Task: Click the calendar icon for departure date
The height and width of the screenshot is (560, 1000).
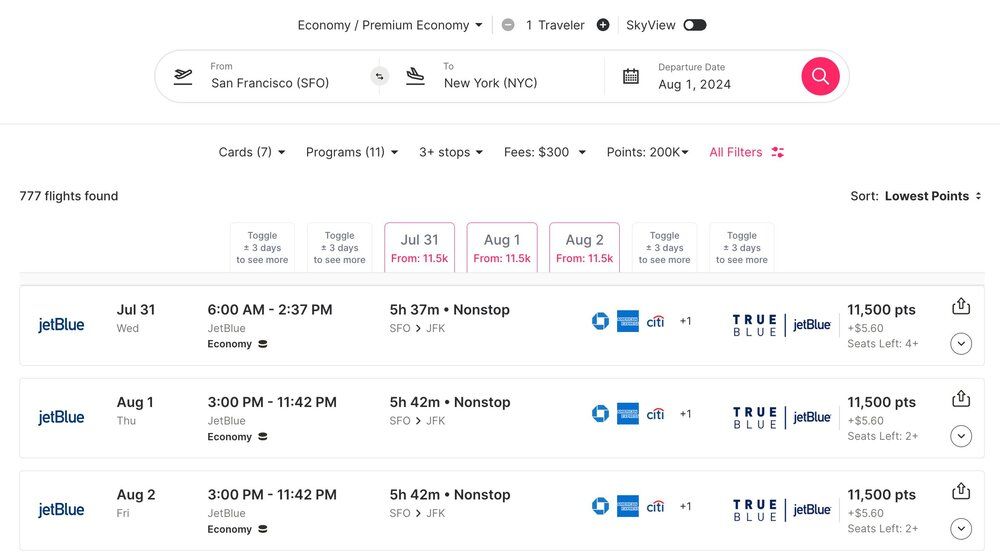Action: point(631,76)
